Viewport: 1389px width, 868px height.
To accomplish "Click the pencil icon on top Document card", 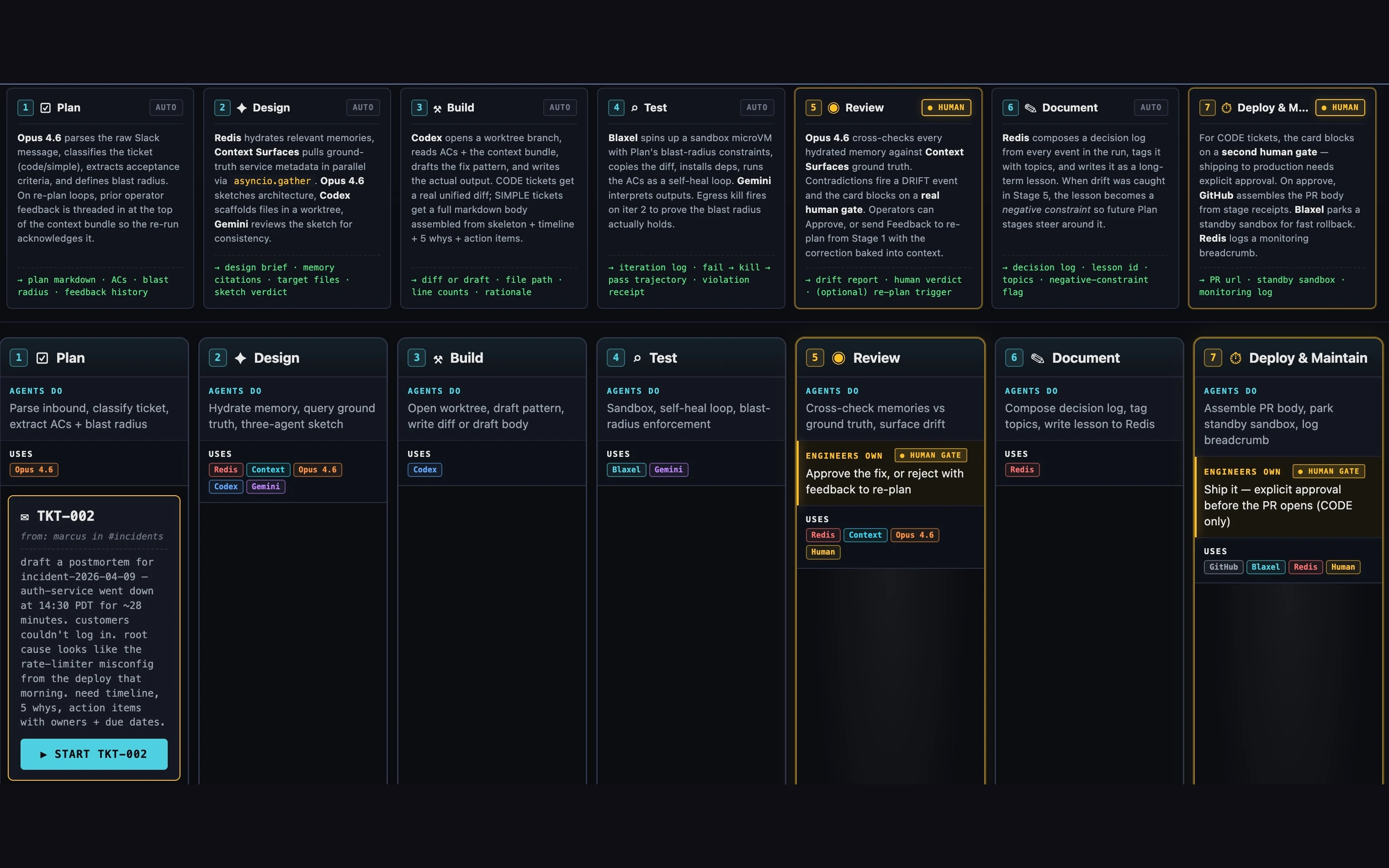I will [1030, 108].
